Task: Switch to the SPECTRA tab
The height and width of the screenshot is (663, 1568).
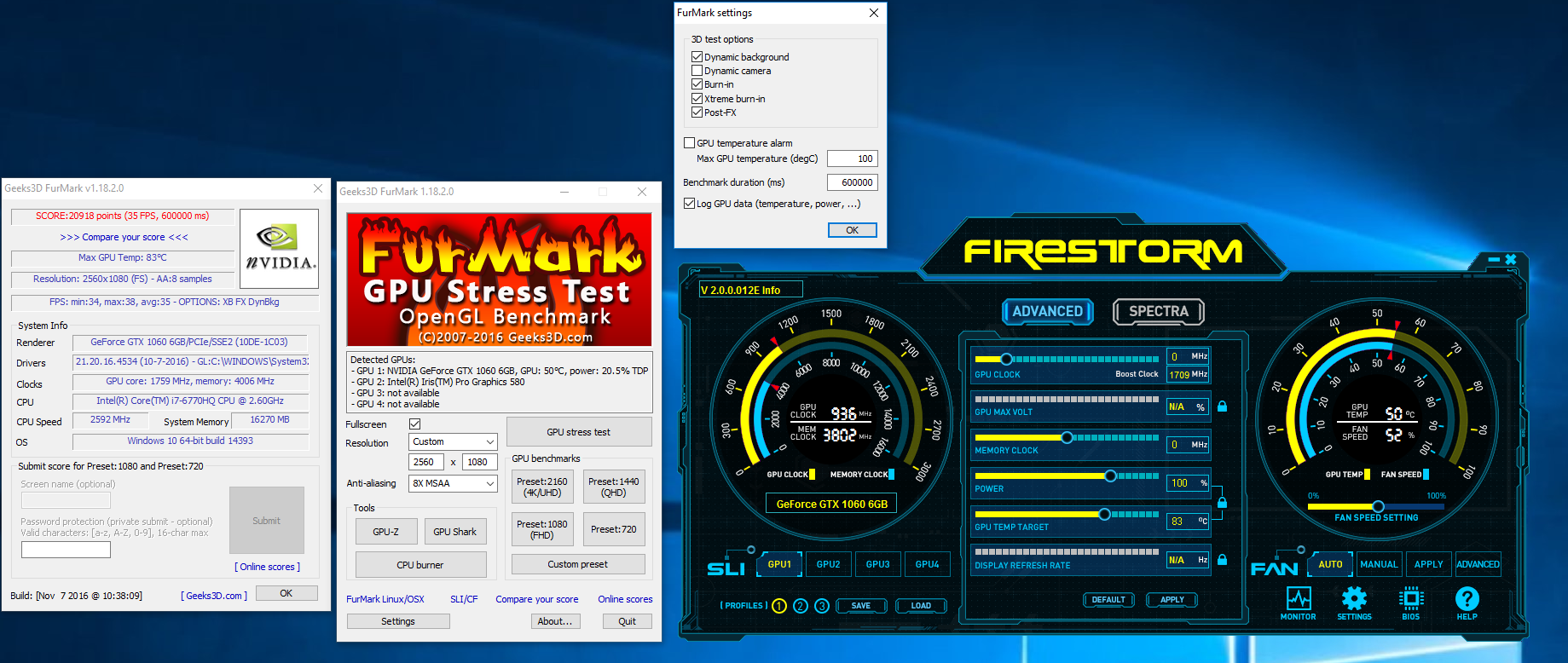Action: [1159, 312]
